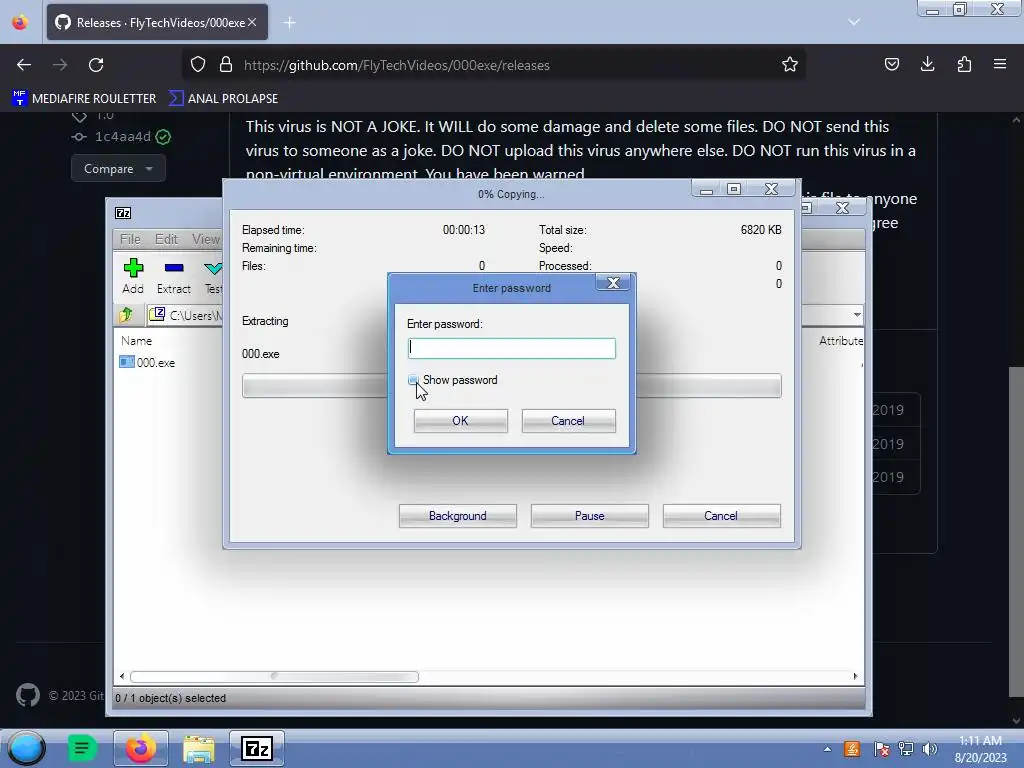Open the 7-Zip Edit menu
The image size is (1024, 768).
tap(166, 239)
